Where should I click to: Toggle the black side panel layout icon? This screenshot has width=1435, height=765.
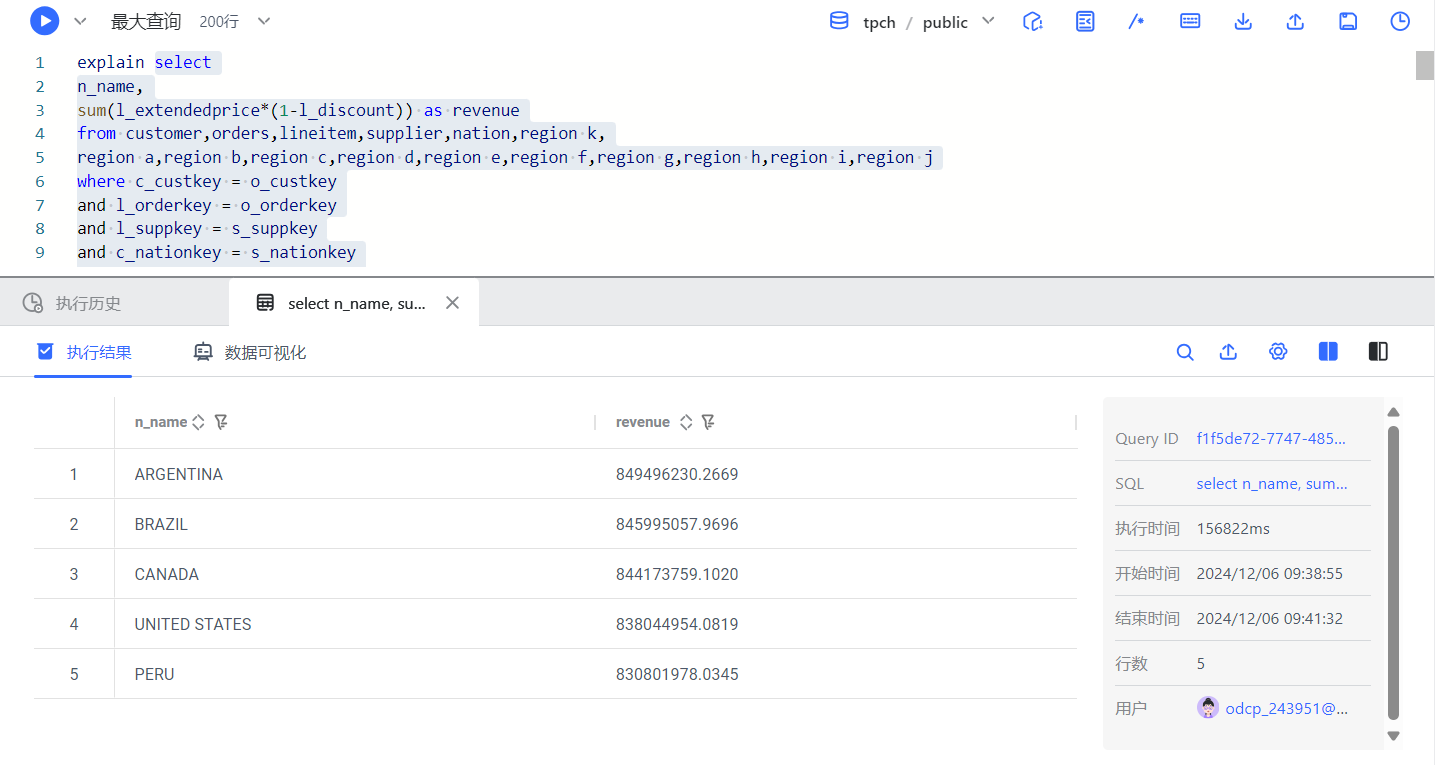tap(1378, 352)
